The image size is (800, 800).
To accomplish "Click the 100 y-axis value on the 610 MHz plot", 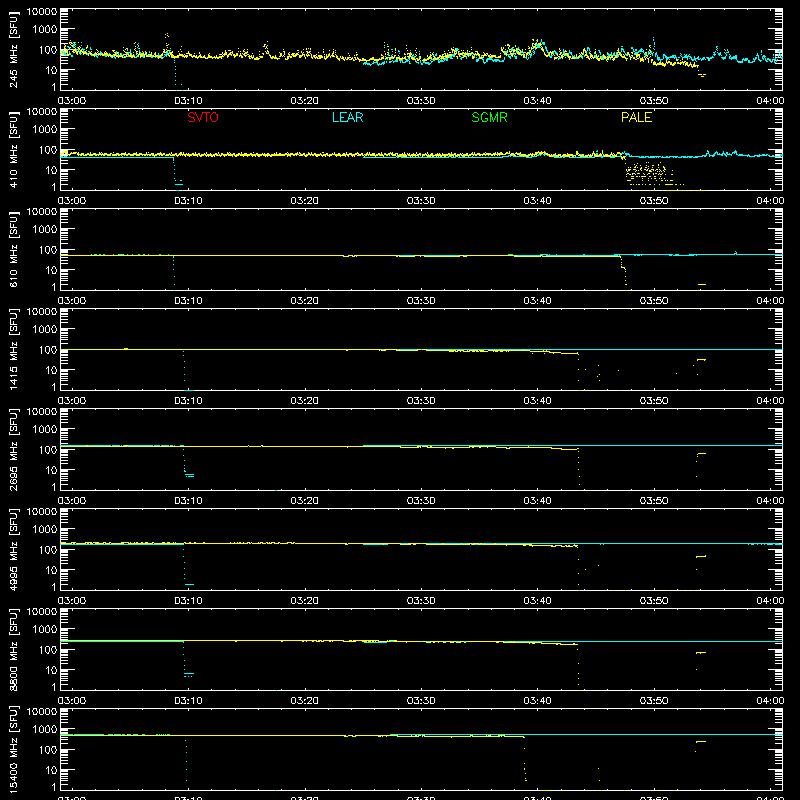I will tap(48, 250).
